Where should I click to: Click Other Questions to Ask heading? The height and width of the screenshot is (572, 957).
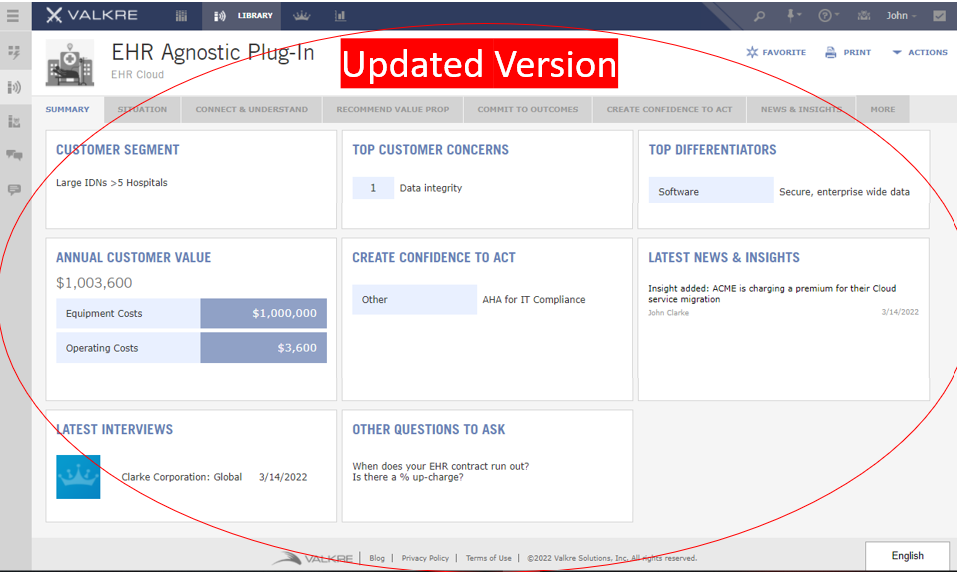(428, 430)
